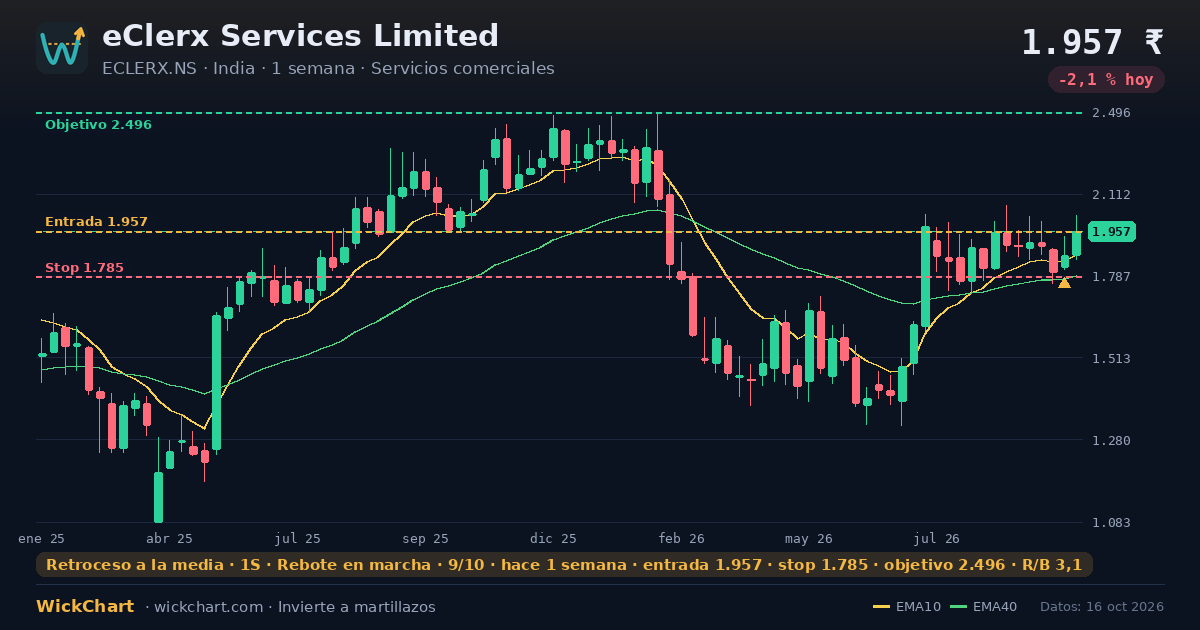The image size is (1200, 630).
Task: Click the Objetivo 2.496 label
Action: click(x=98, y=125)
